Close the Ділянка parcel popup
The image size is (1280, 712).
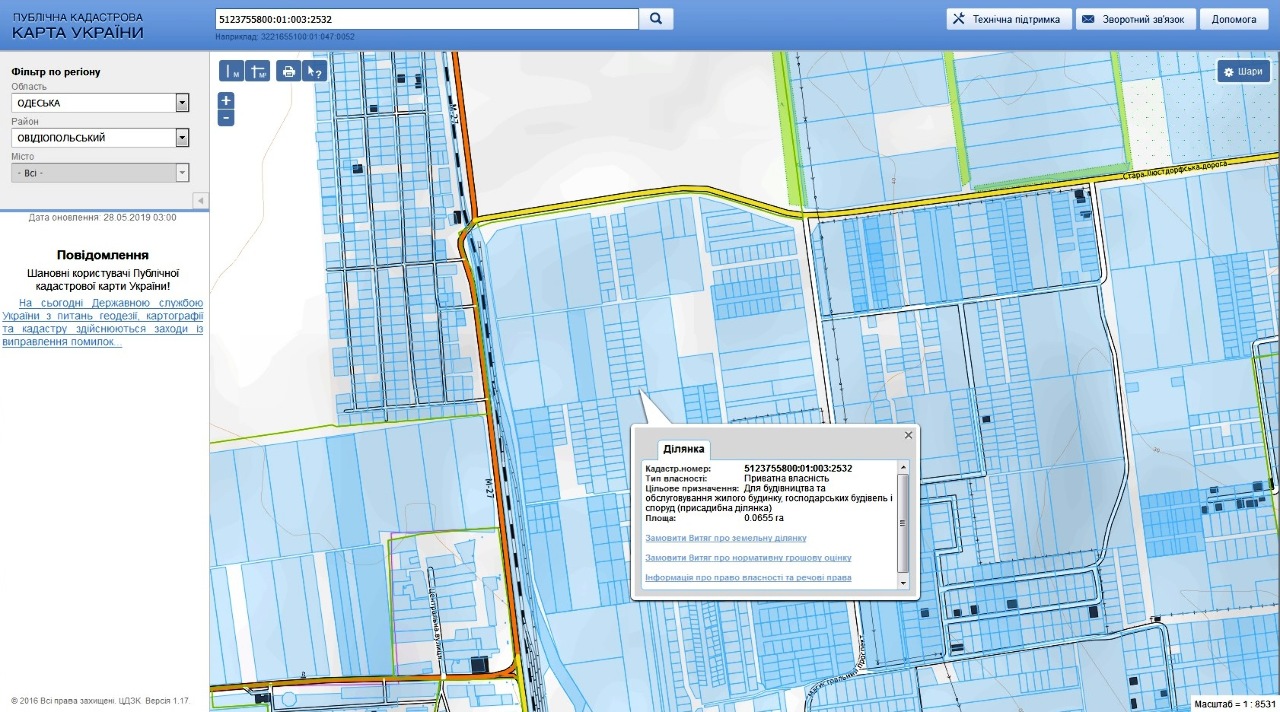coord(908,435)
